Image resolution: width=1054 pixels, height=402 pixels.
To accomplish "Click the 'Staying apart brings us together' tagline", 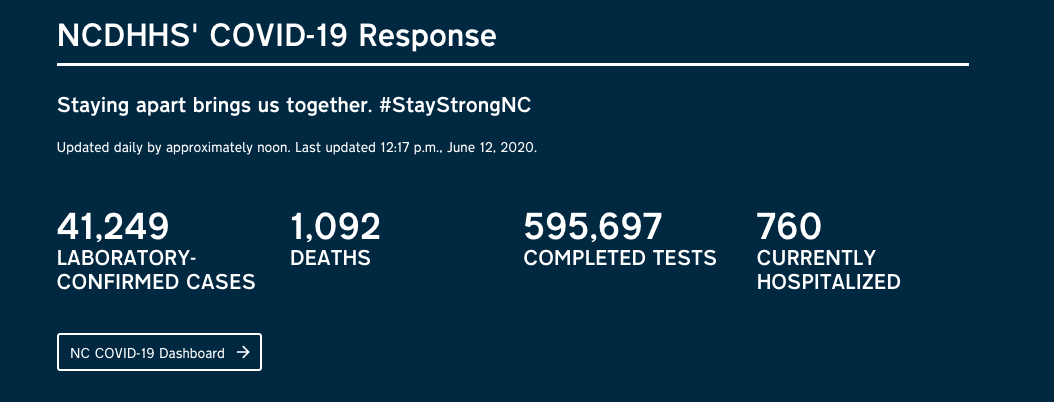I will (215, 106).
